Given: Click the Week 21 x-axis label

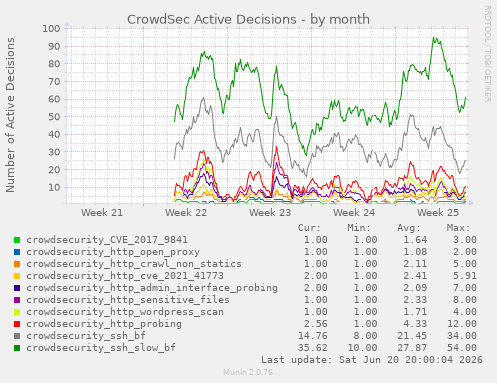Looking at the screenshot, I should point(102,212).
